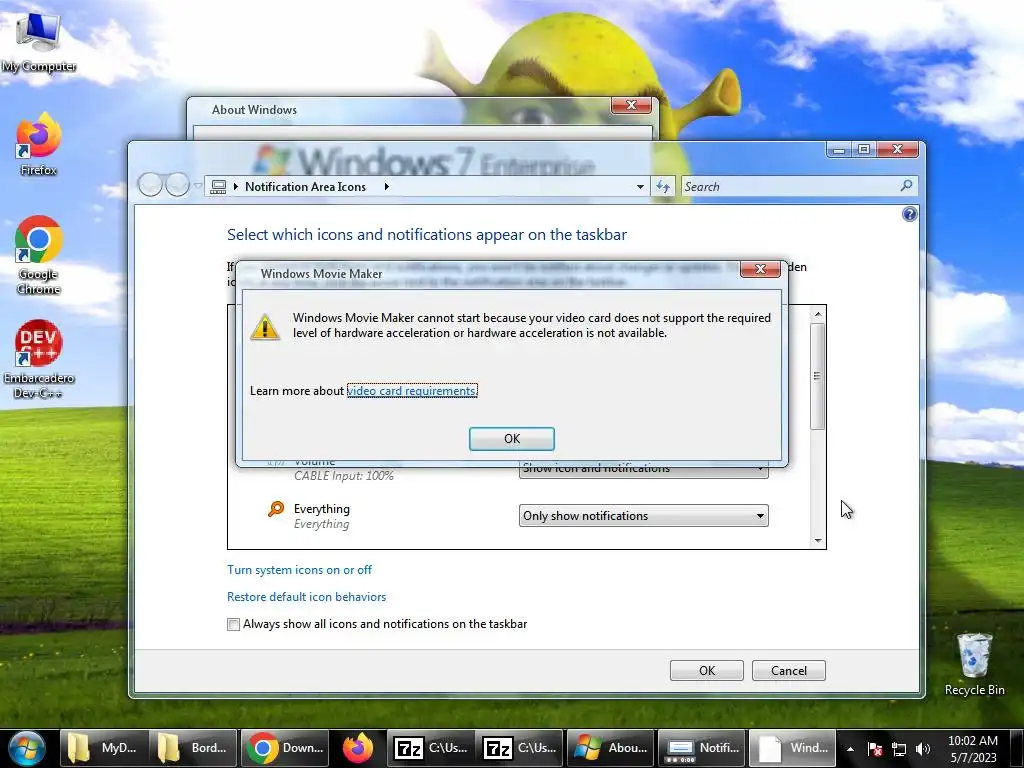
Task: Show hidden tray icons arrow
Action: [850, 749]
